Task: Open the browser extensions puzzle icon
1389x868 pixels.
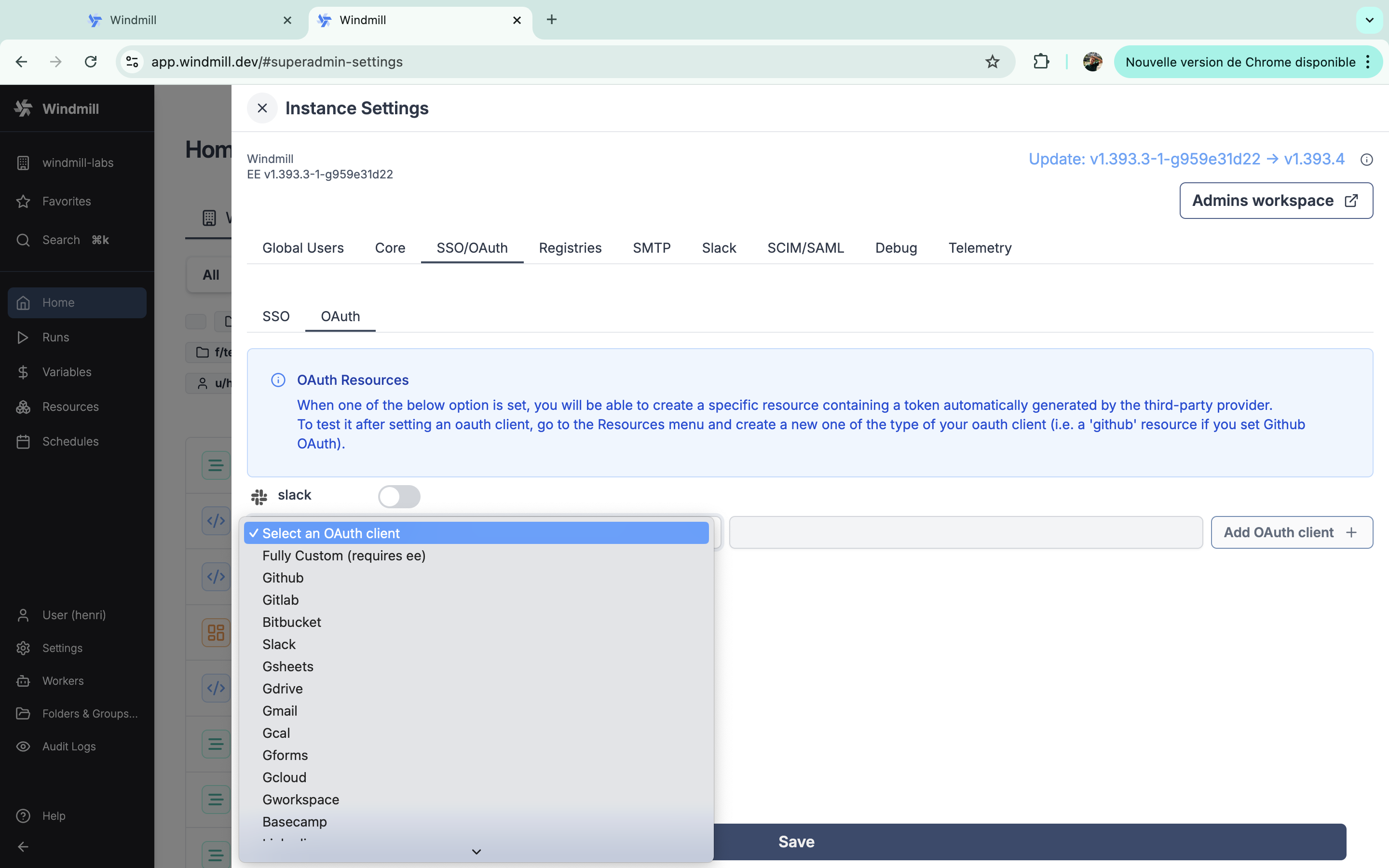Action: pos(1041,61)
